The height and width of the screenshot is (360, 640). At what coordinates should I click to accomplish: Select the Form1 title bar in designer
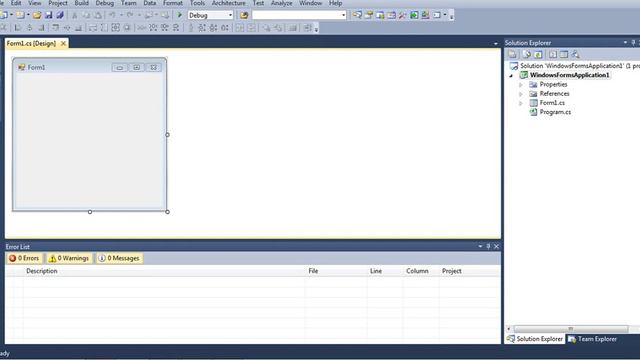click(89, 67)
